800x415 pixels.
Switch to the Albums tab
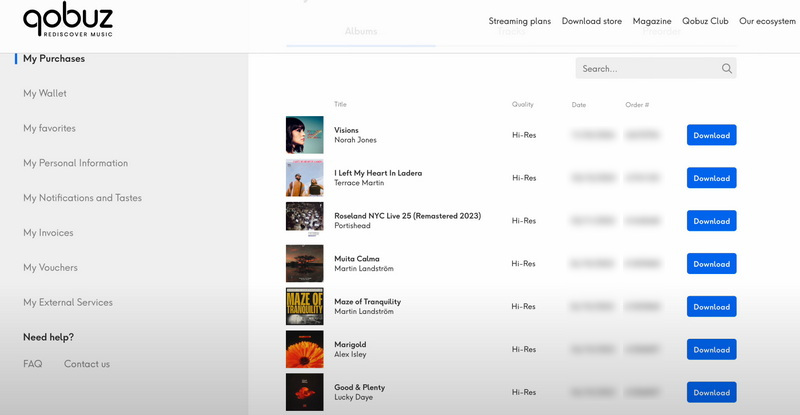[x=361, y=32]
